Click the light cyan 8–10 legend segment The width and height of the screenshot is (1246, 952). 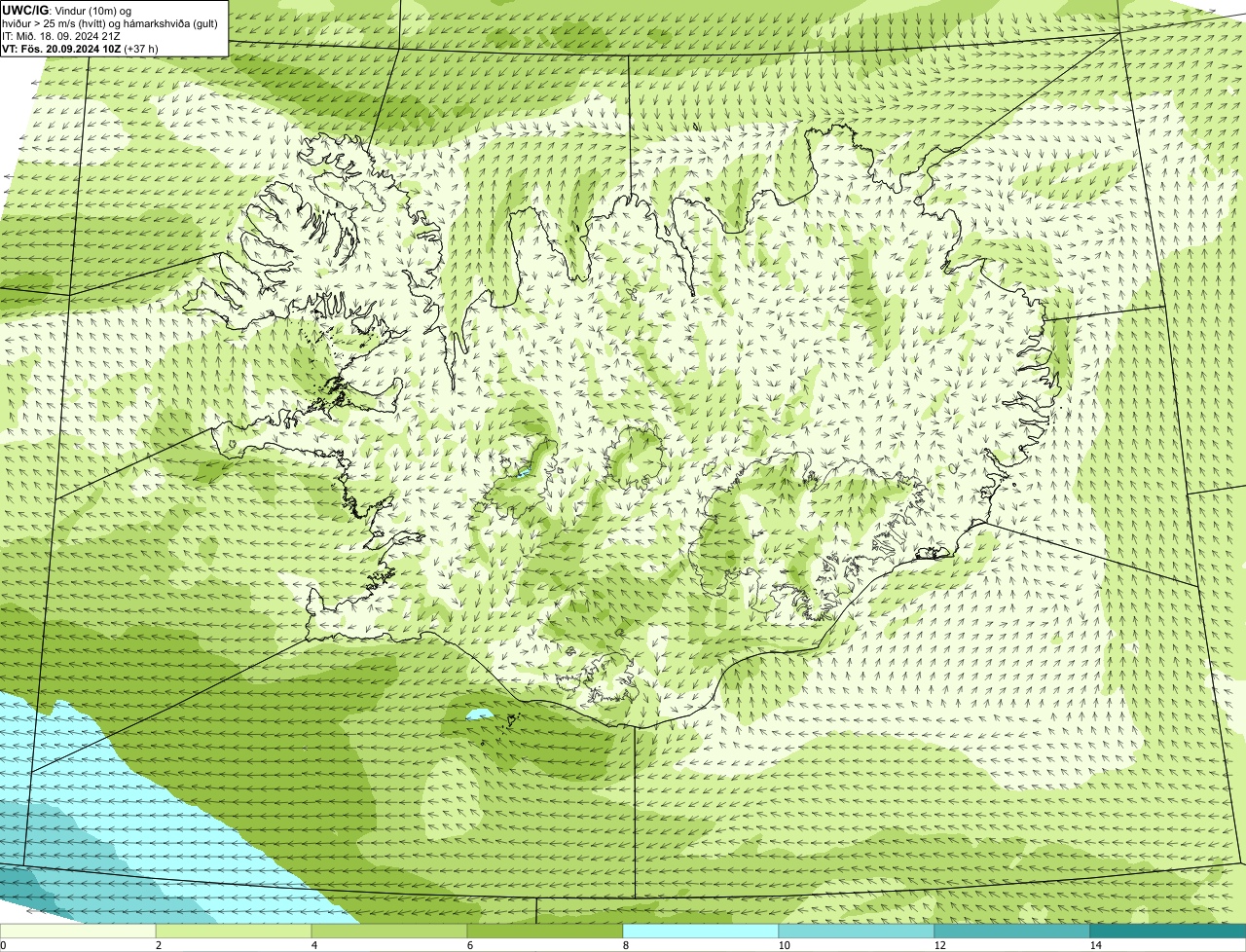701,931
